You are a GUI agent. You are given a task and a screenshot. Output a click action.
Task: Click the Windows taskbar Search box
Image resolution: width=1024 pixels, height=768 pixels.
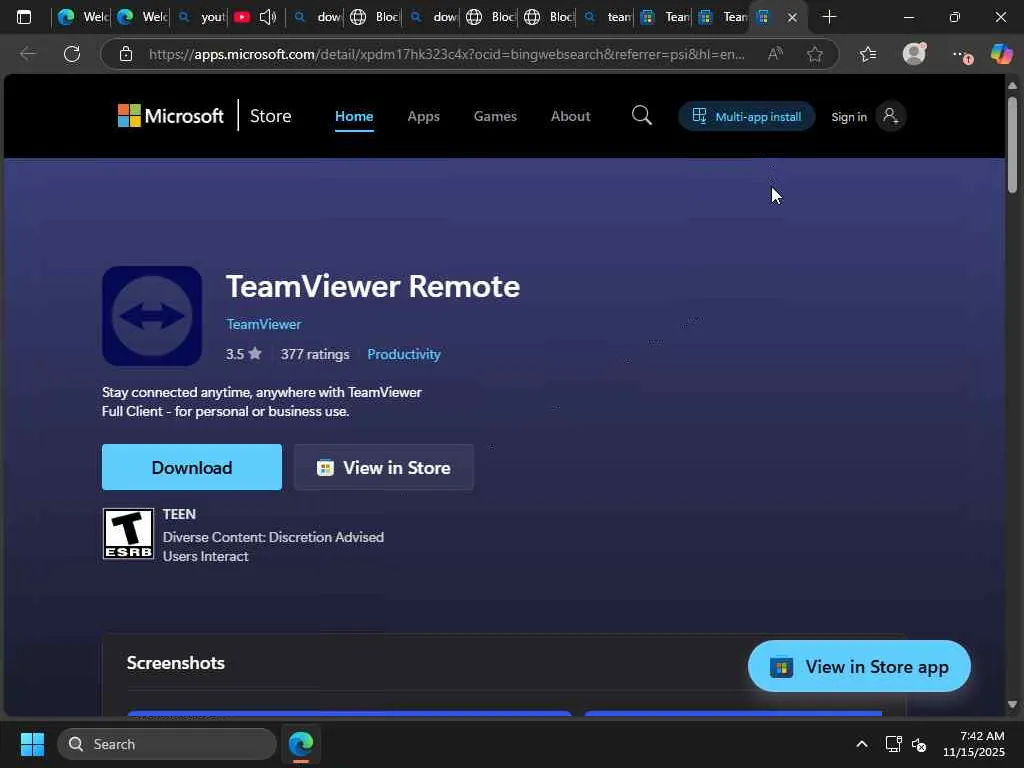(x=167, y=744)
